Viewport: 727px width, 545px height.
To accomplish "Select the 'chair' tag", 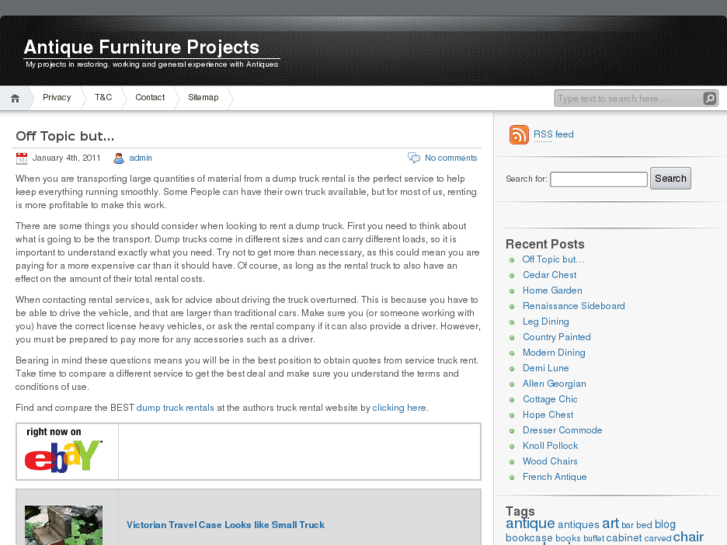I will (689, 537).
